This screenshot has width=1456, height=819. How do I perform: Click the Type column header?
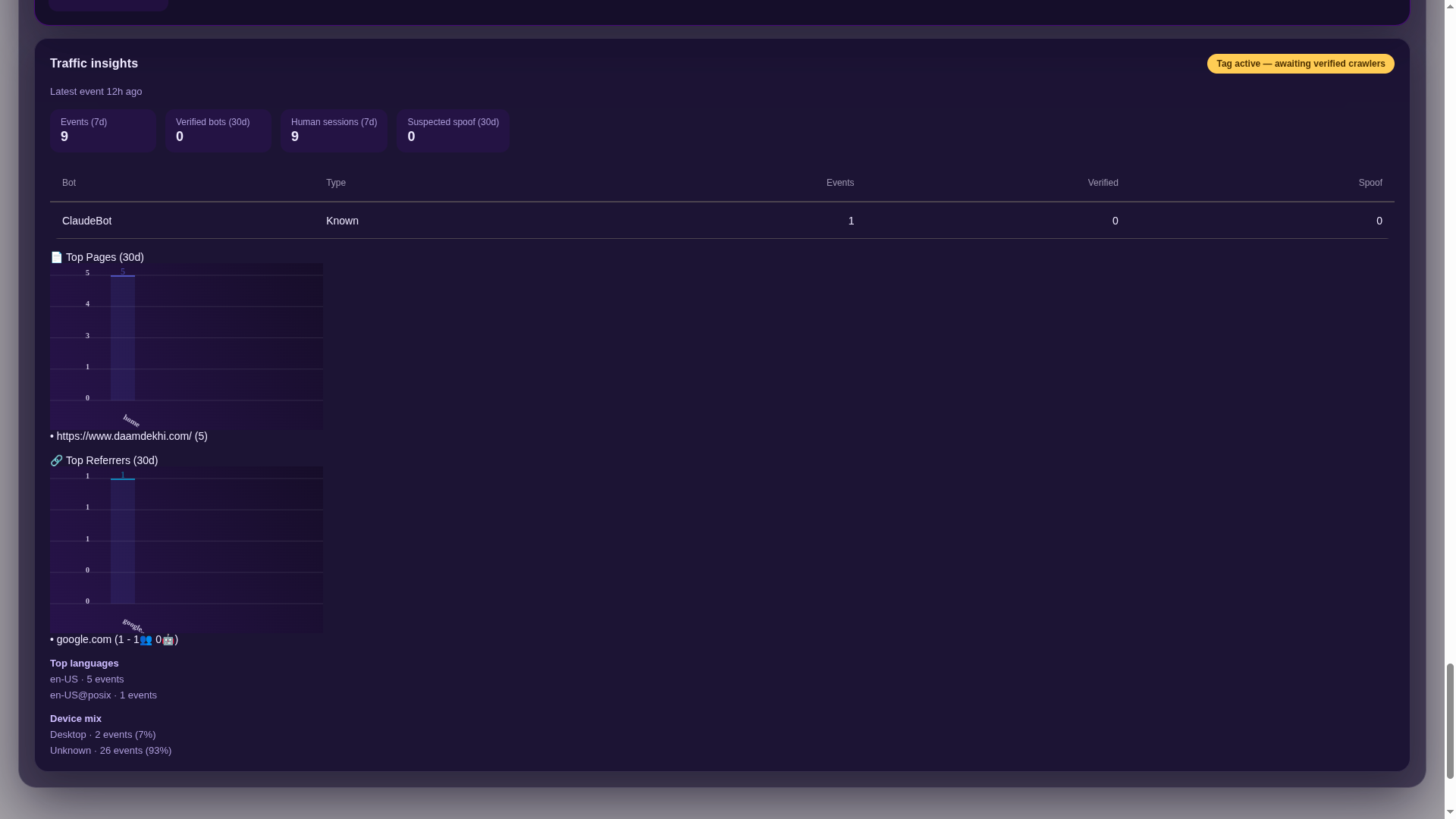336,183
